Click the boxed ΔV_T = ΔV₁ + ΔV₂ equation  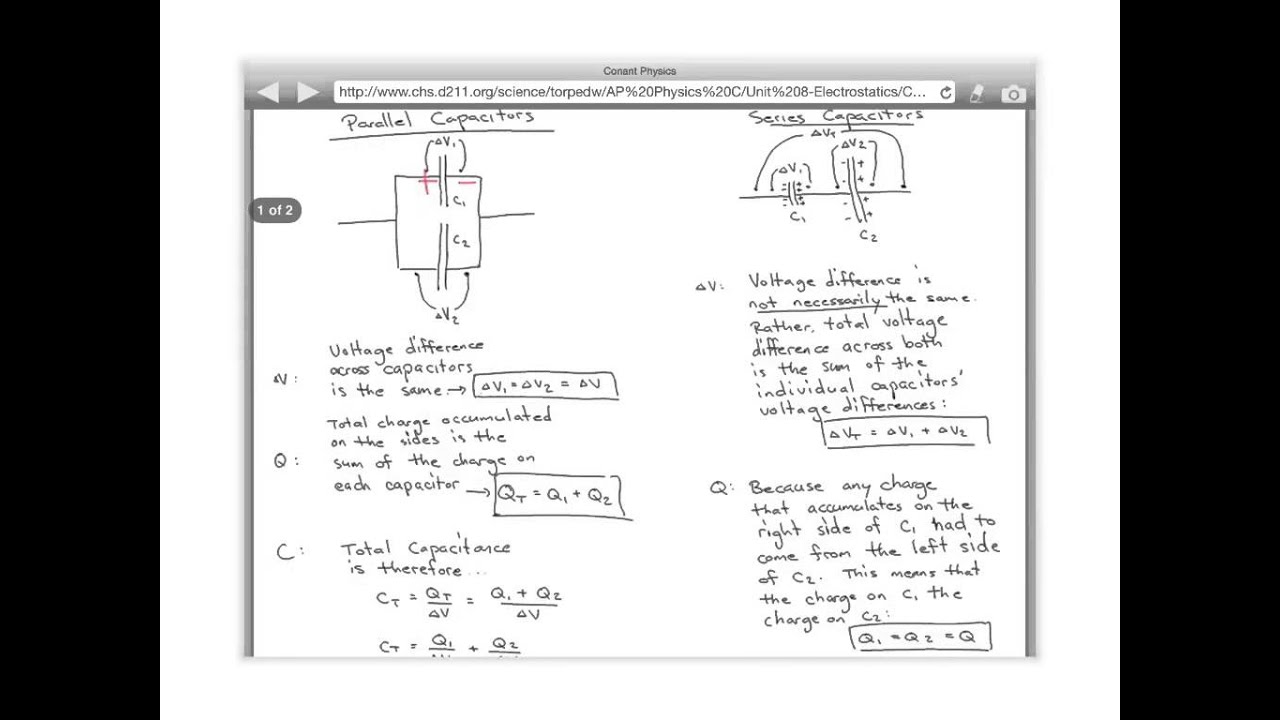pos(905,431)
